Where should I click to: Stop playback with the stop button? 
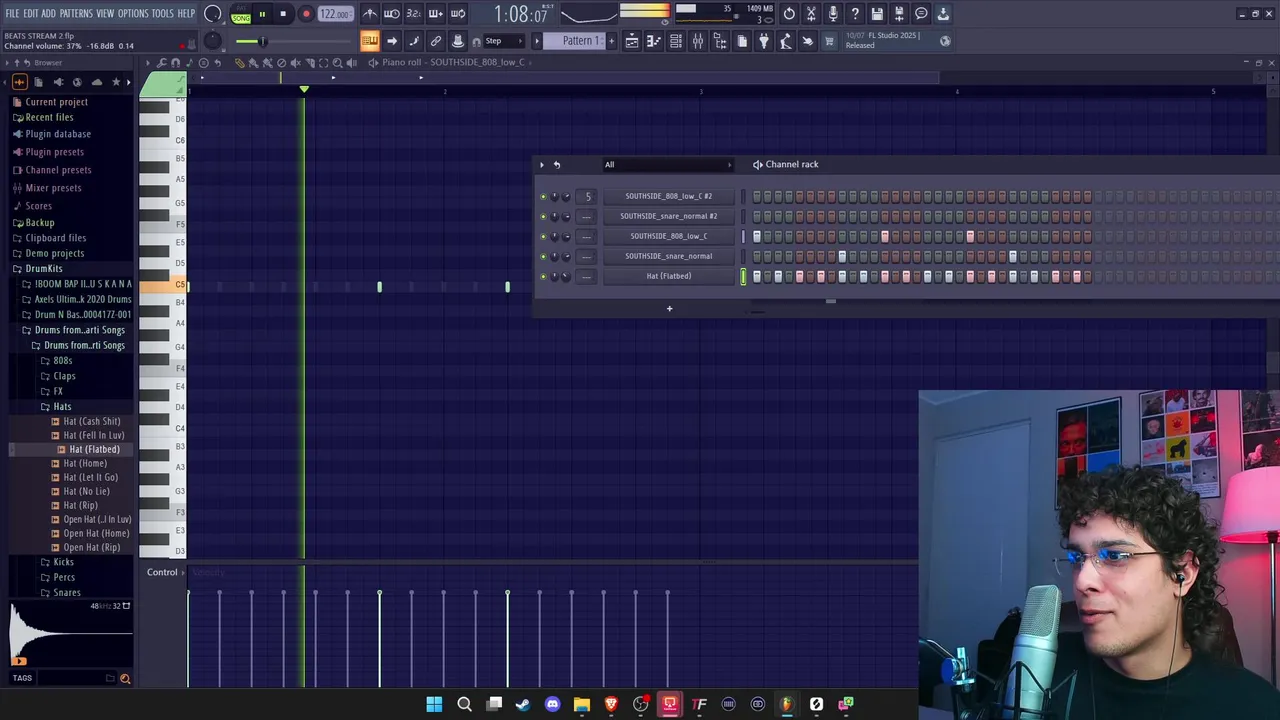283,14
